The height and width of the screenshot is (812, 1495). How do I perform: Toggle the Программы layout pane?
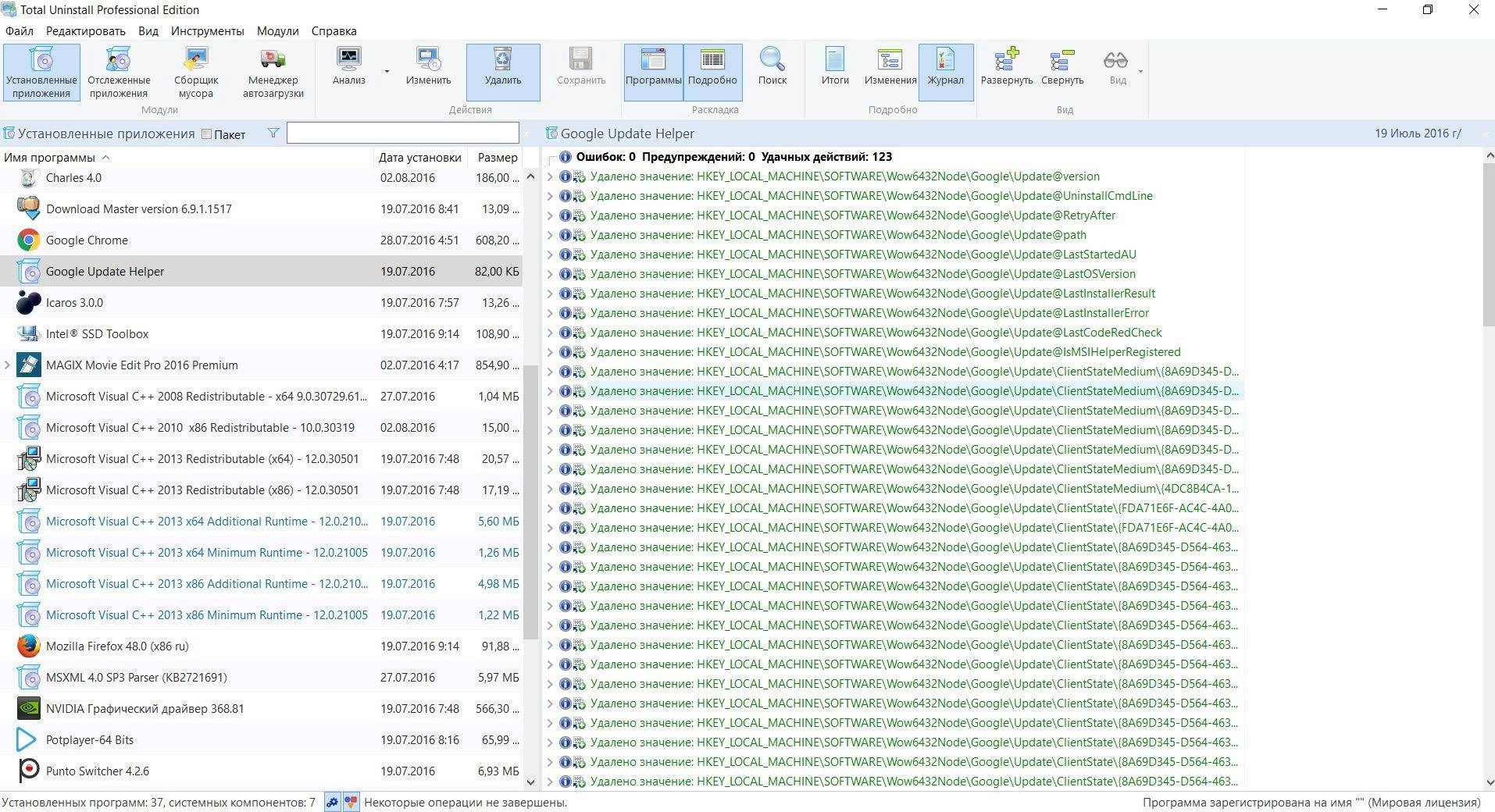(x=653, y=72)
